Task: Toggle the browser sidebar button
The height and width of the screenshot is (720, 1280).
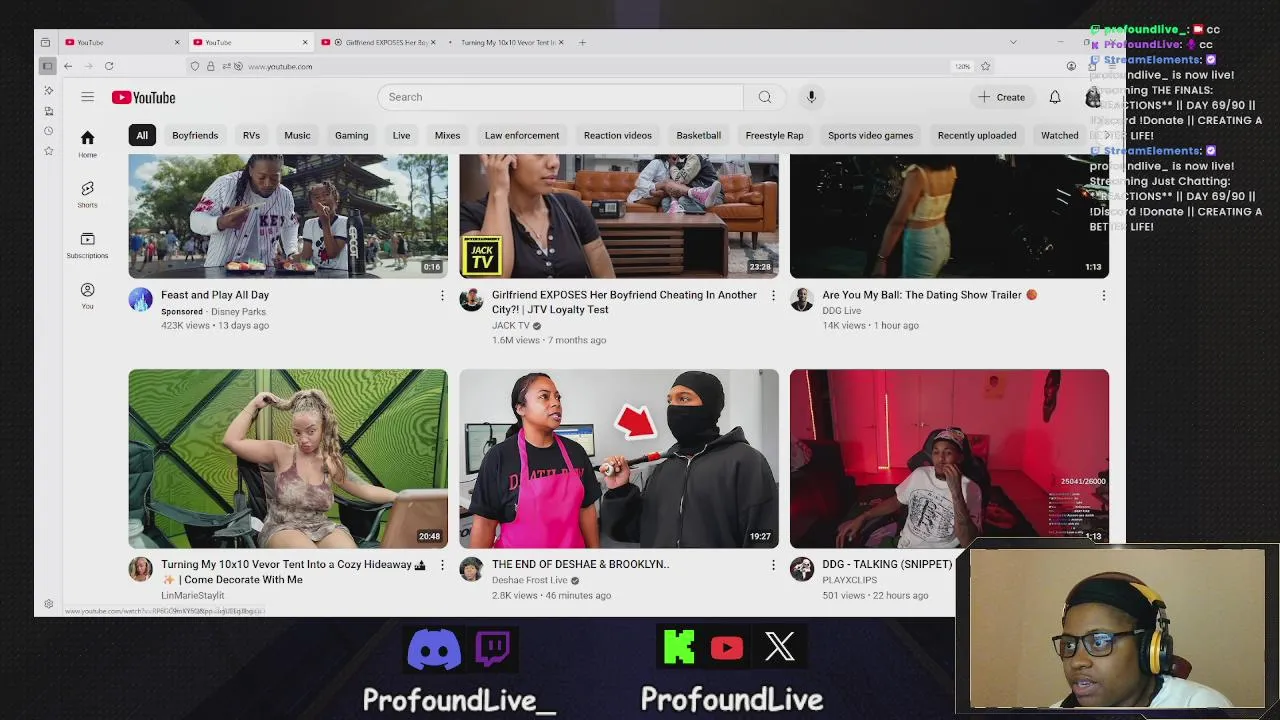Action: click(47, 66)
